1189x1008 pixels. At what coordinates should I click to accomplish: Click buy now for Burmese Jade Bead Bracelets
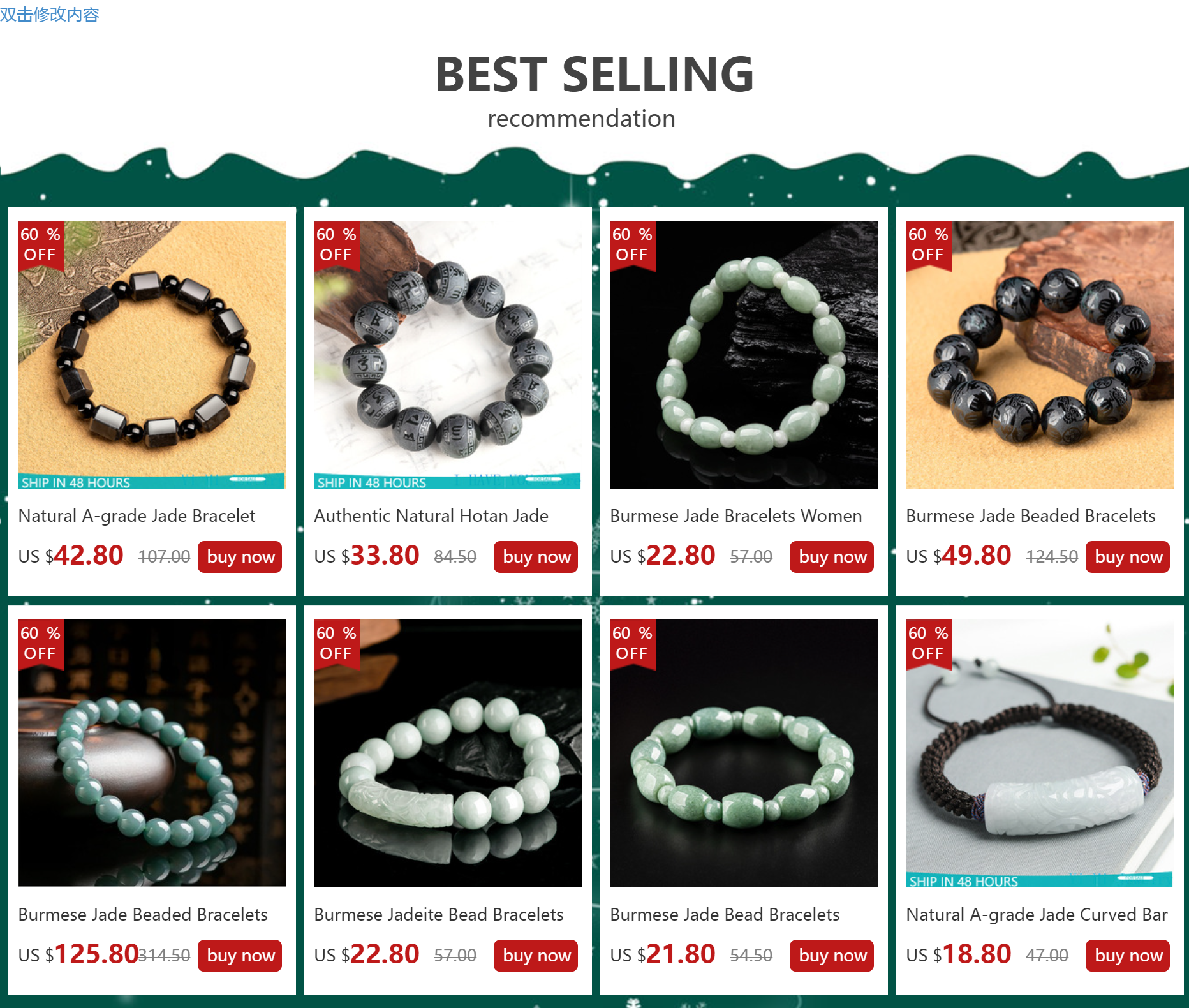(832, 956)
